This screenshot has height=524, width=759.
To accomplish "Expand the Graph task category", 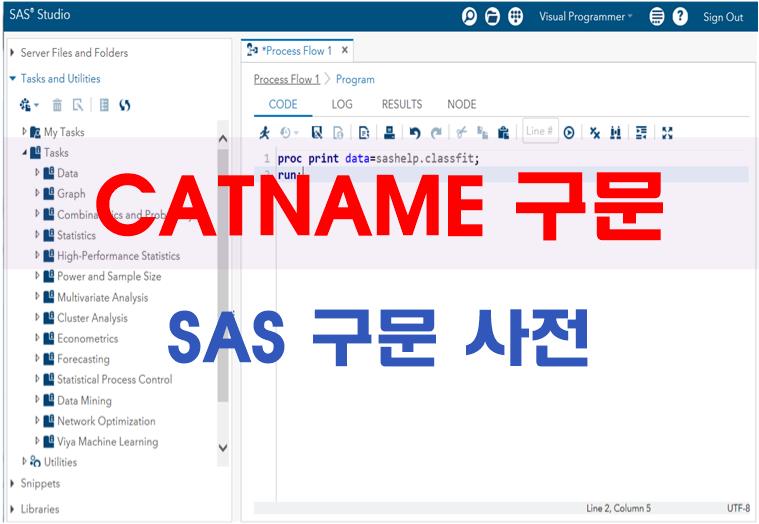I will (x=37, y=193).
